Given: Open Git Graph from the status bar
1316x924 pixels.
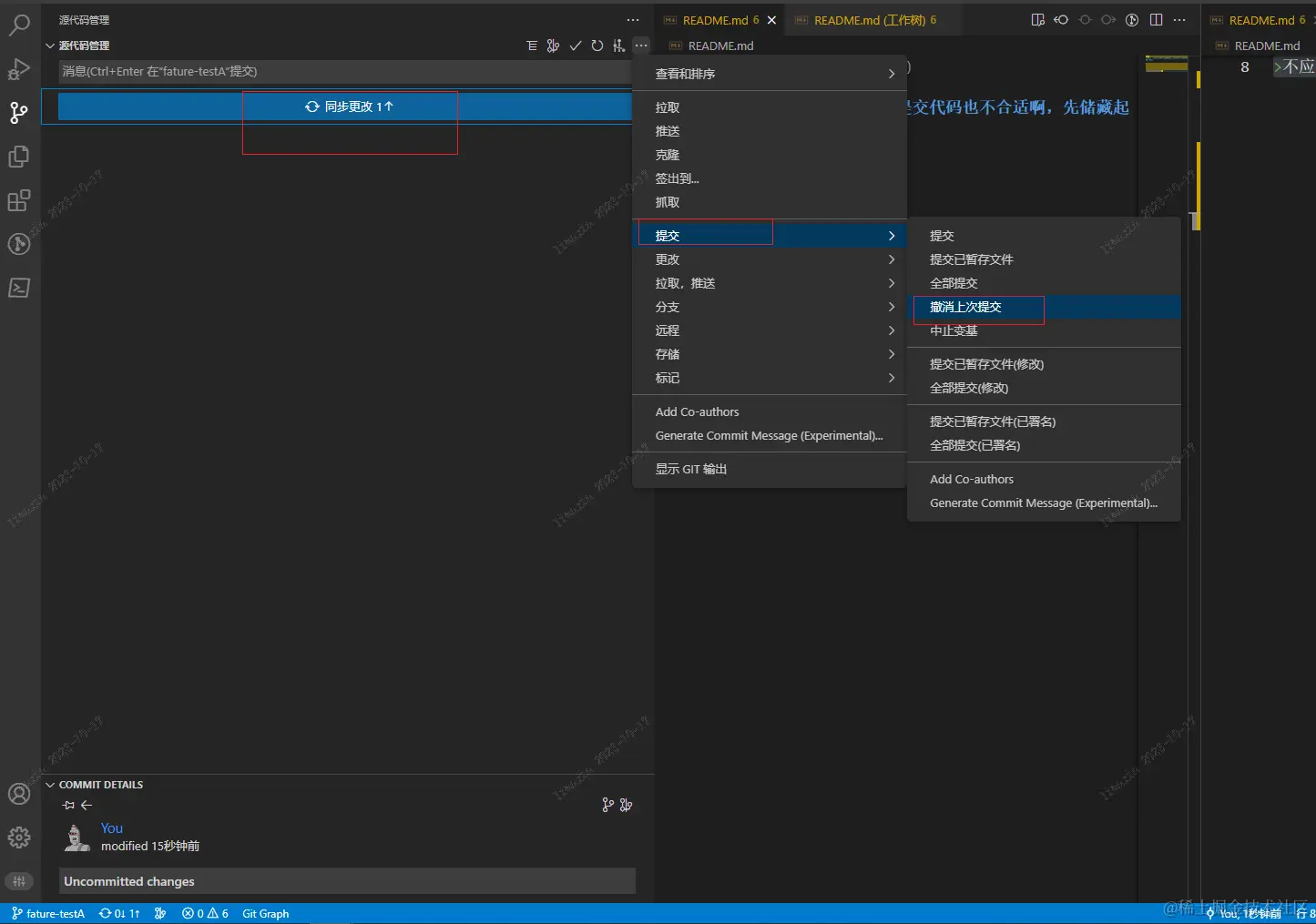Looking at the screenshot, I should [x=264, y=913].
